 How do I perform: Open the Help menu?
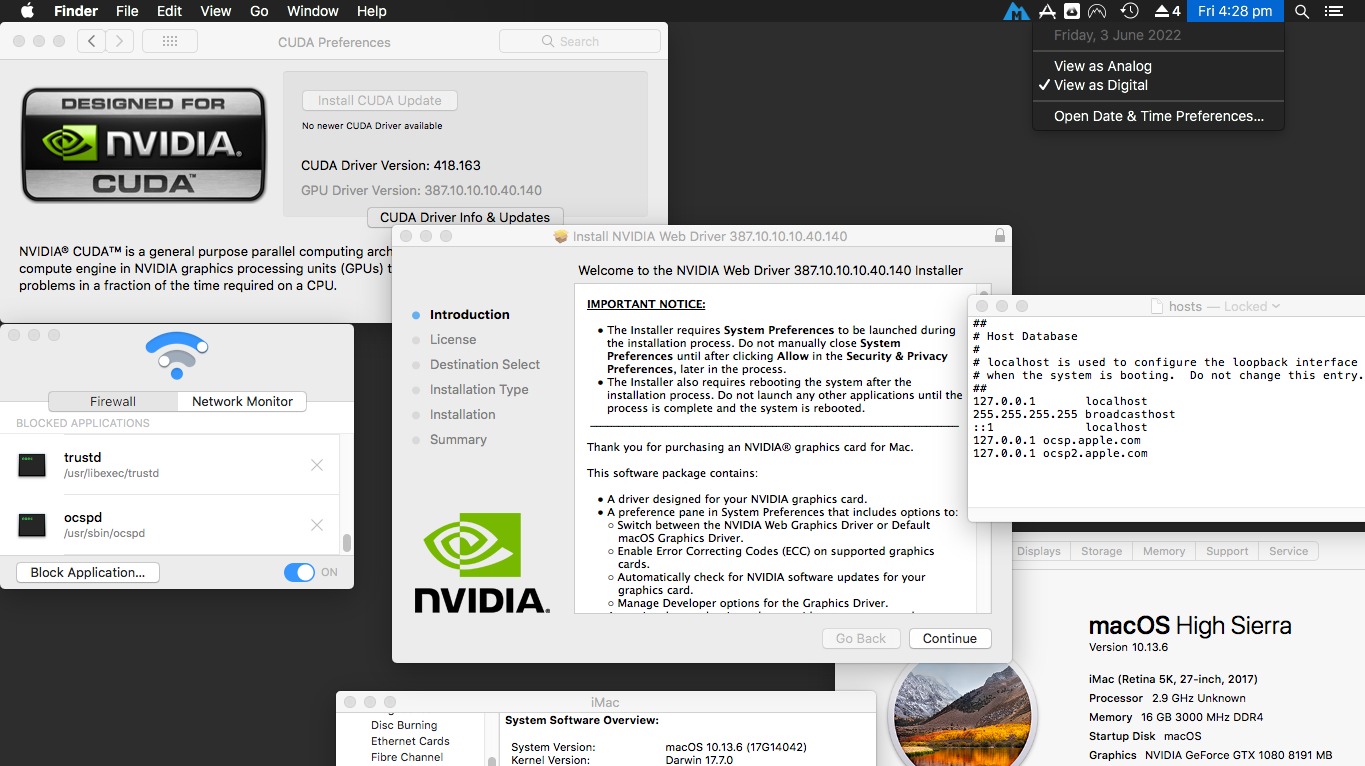tap(371, 11)
